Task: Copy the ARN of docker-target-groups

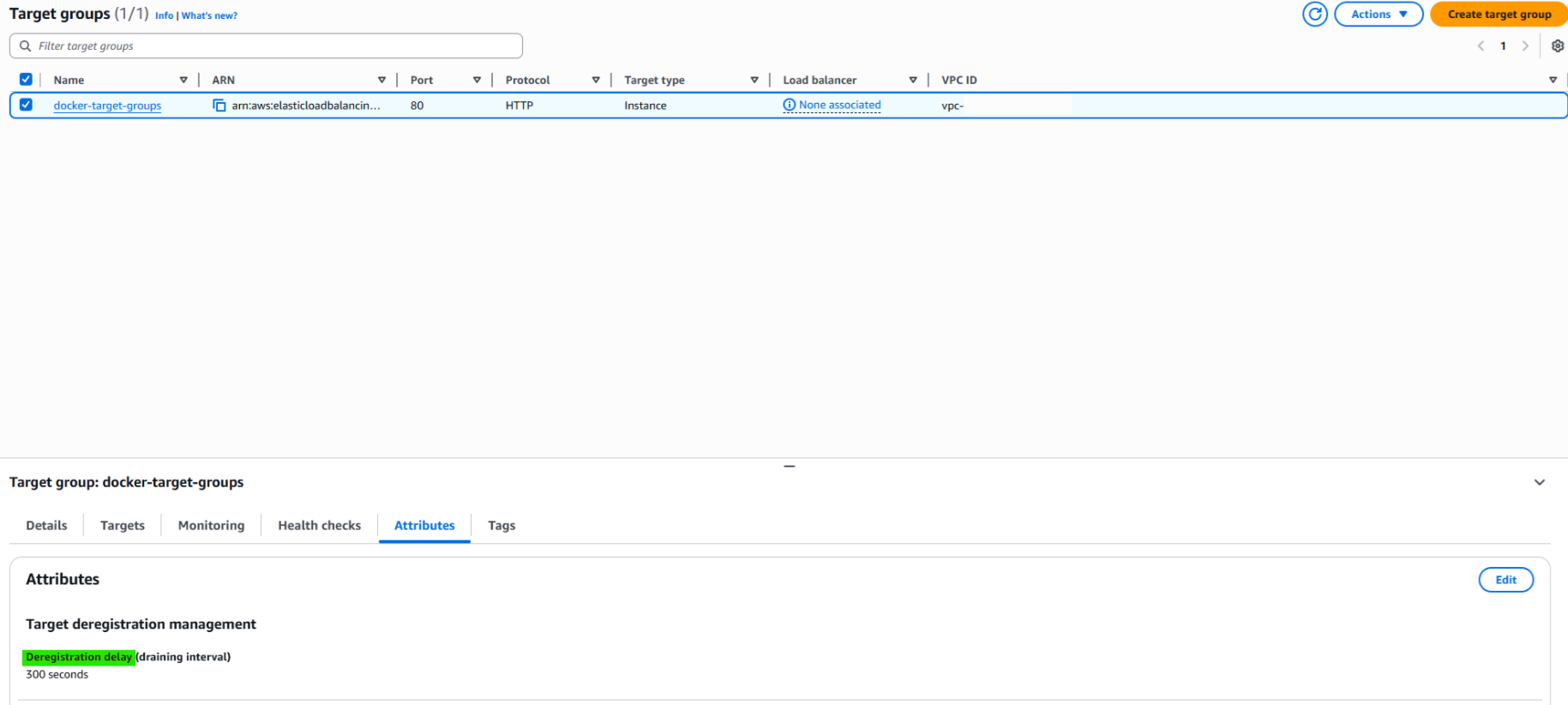Action: pos(219,105)
